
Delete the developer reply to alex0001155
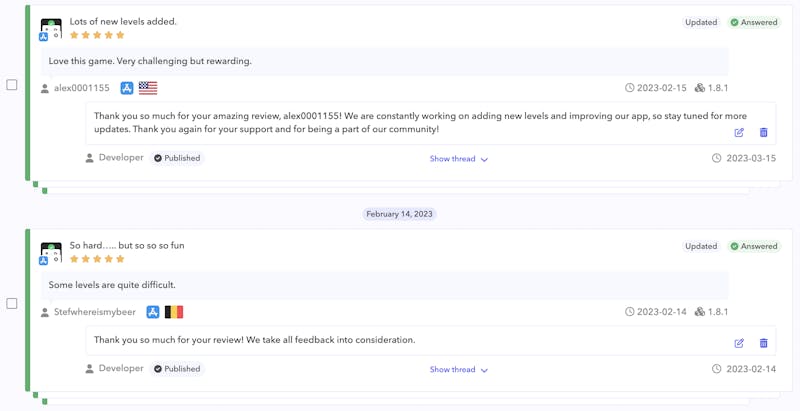pyautogui.click(x=764, y=132)
